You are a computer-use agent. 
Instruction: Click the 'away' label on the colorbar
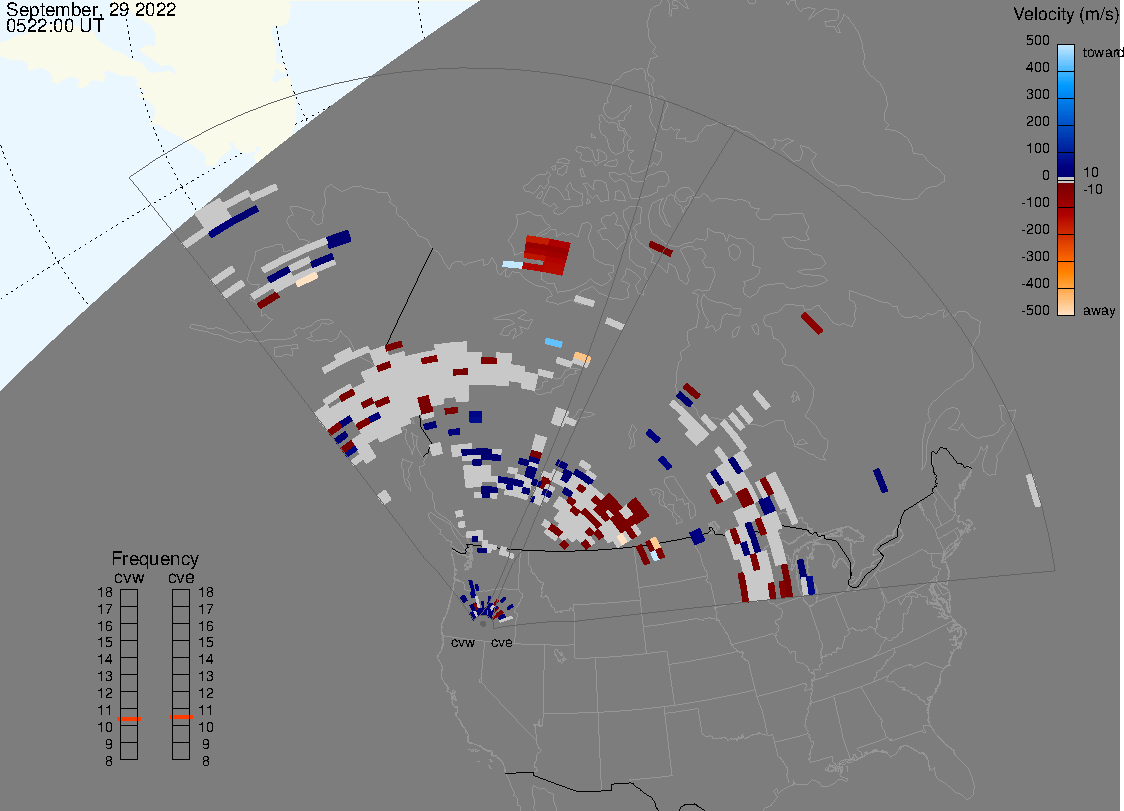(x=1099, y=310)
